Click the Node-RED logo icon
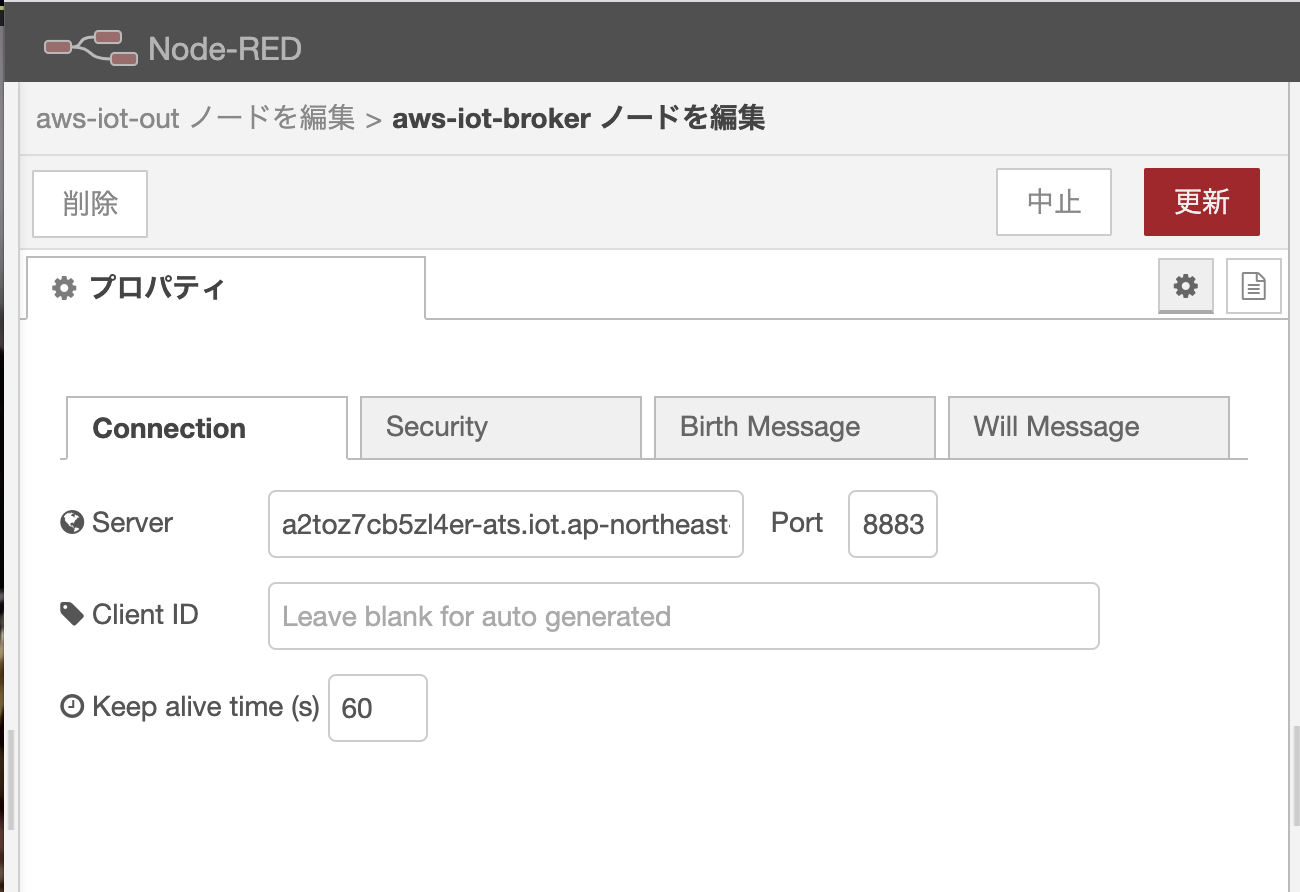1300x892 pixels. [91, 47]
